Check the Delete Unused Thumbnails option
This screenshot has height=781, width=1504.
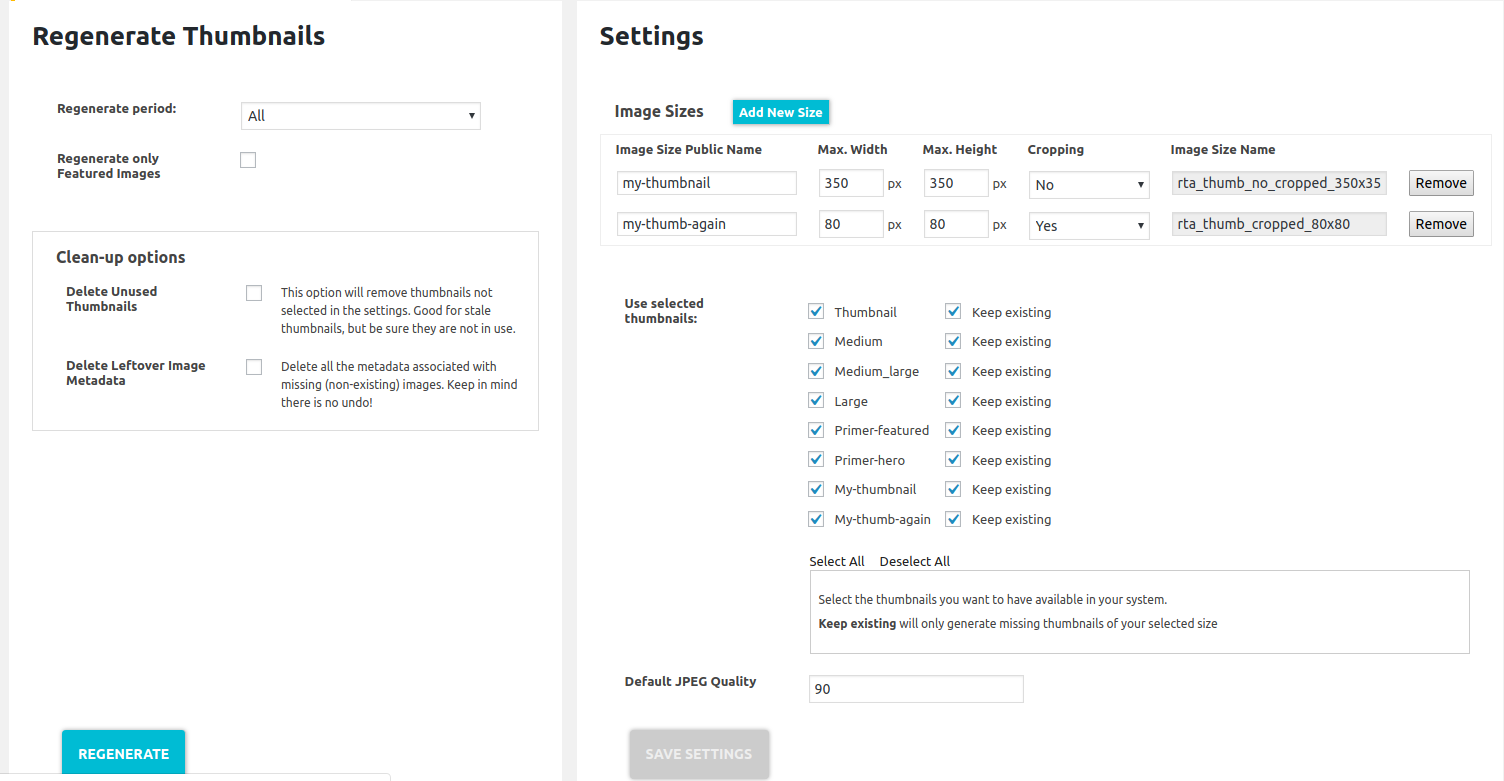[x=254, y=293]
